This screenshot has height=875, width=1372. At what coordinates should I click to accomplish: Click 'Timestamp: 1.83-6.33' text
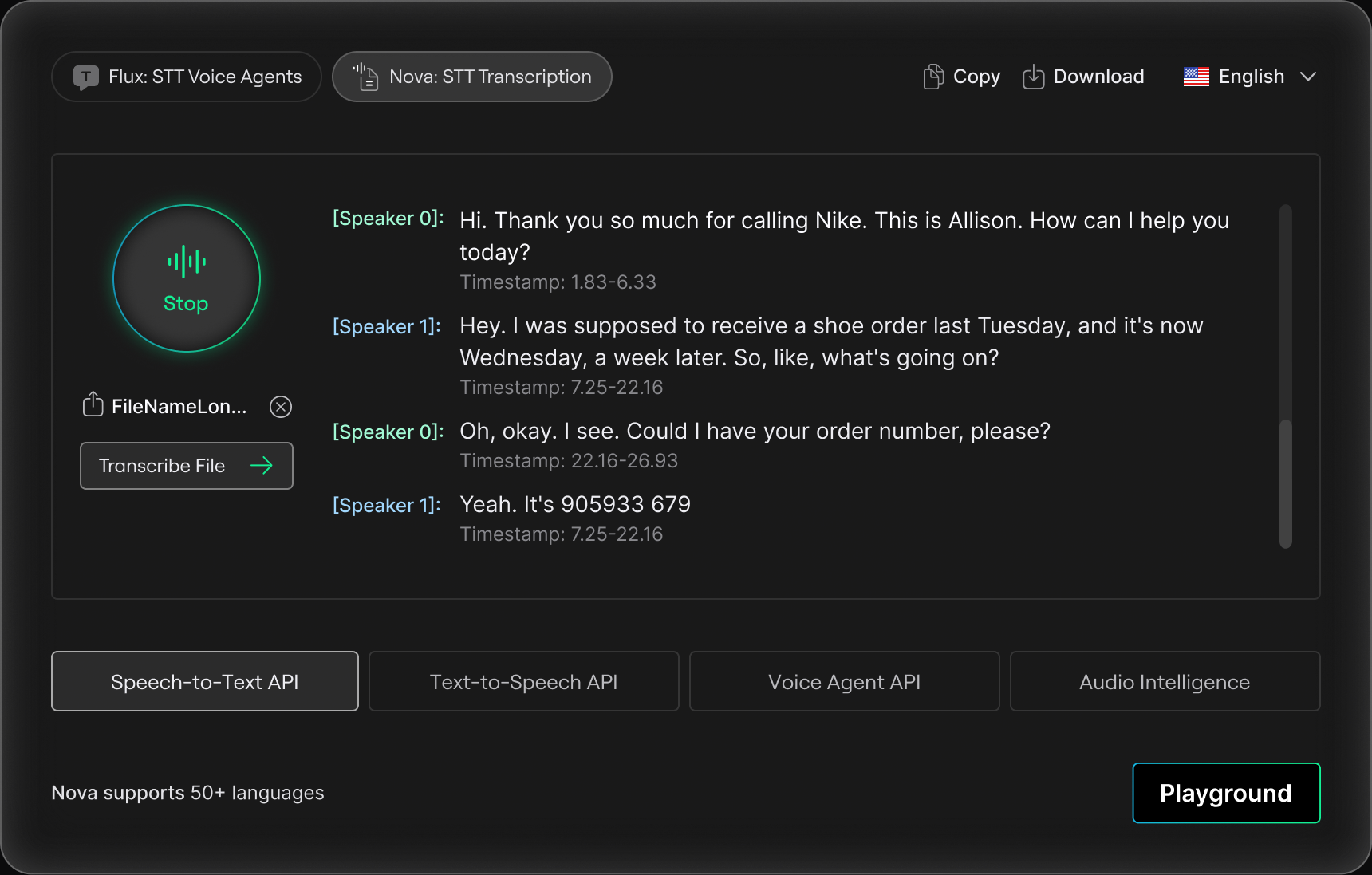(x=558, y=282)
